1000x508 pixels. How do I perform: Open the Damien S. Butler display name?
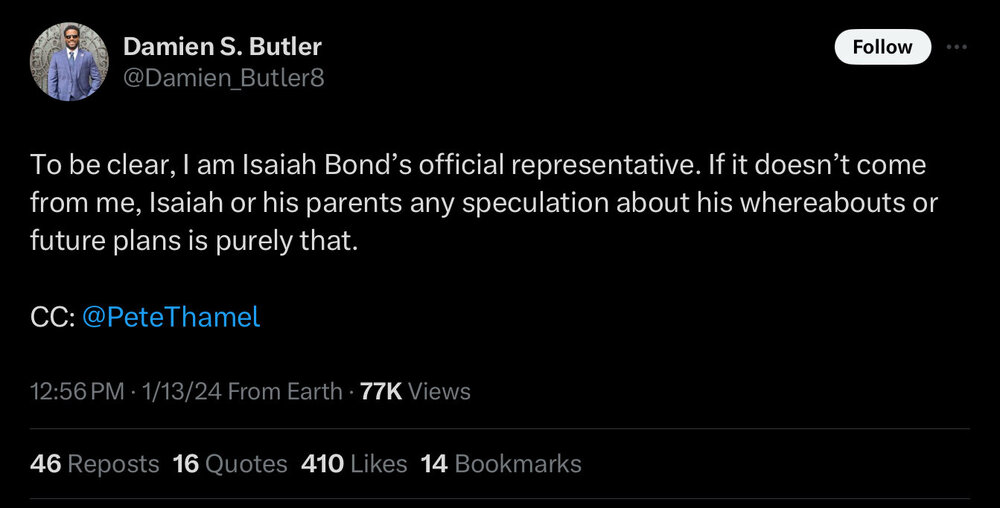point(222,46)
